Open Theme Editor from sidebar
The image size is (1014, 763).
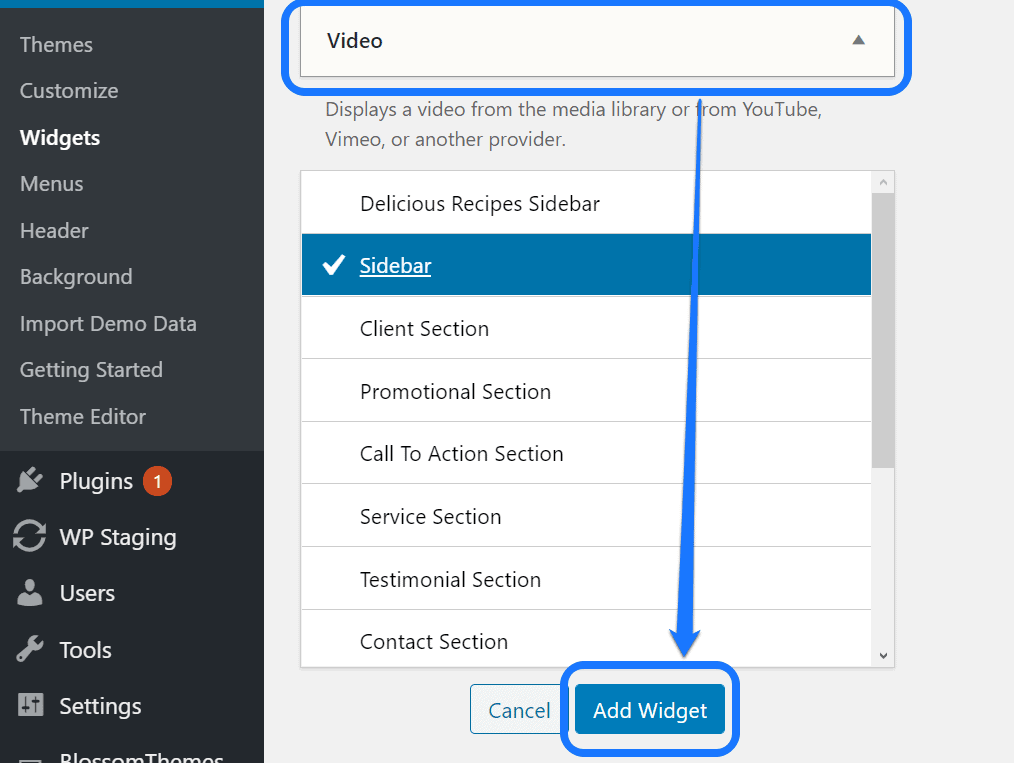coord(83,417)
